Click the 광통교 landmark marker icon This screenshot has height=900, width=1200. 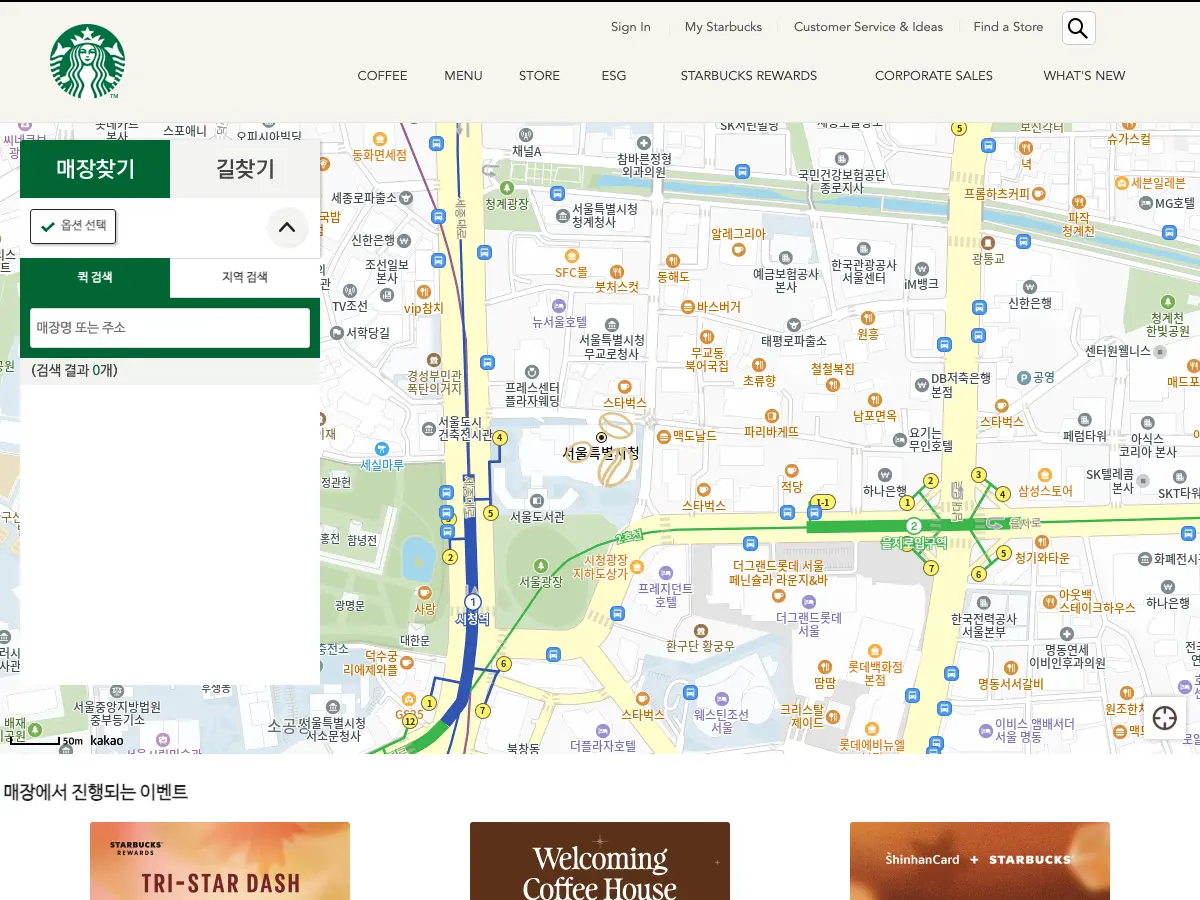988,242
